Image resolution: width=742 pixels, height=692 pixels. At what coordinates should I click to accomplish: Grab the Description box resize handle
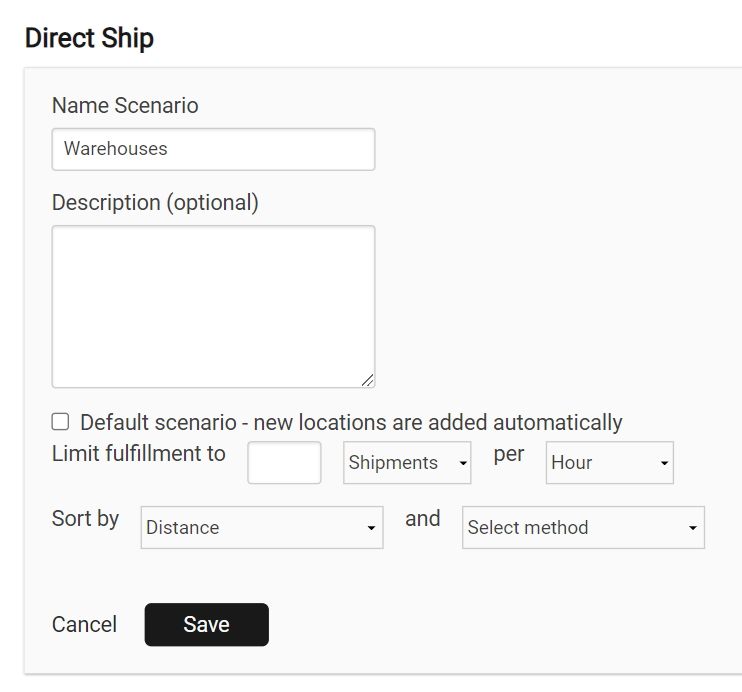tap(367, 379)
